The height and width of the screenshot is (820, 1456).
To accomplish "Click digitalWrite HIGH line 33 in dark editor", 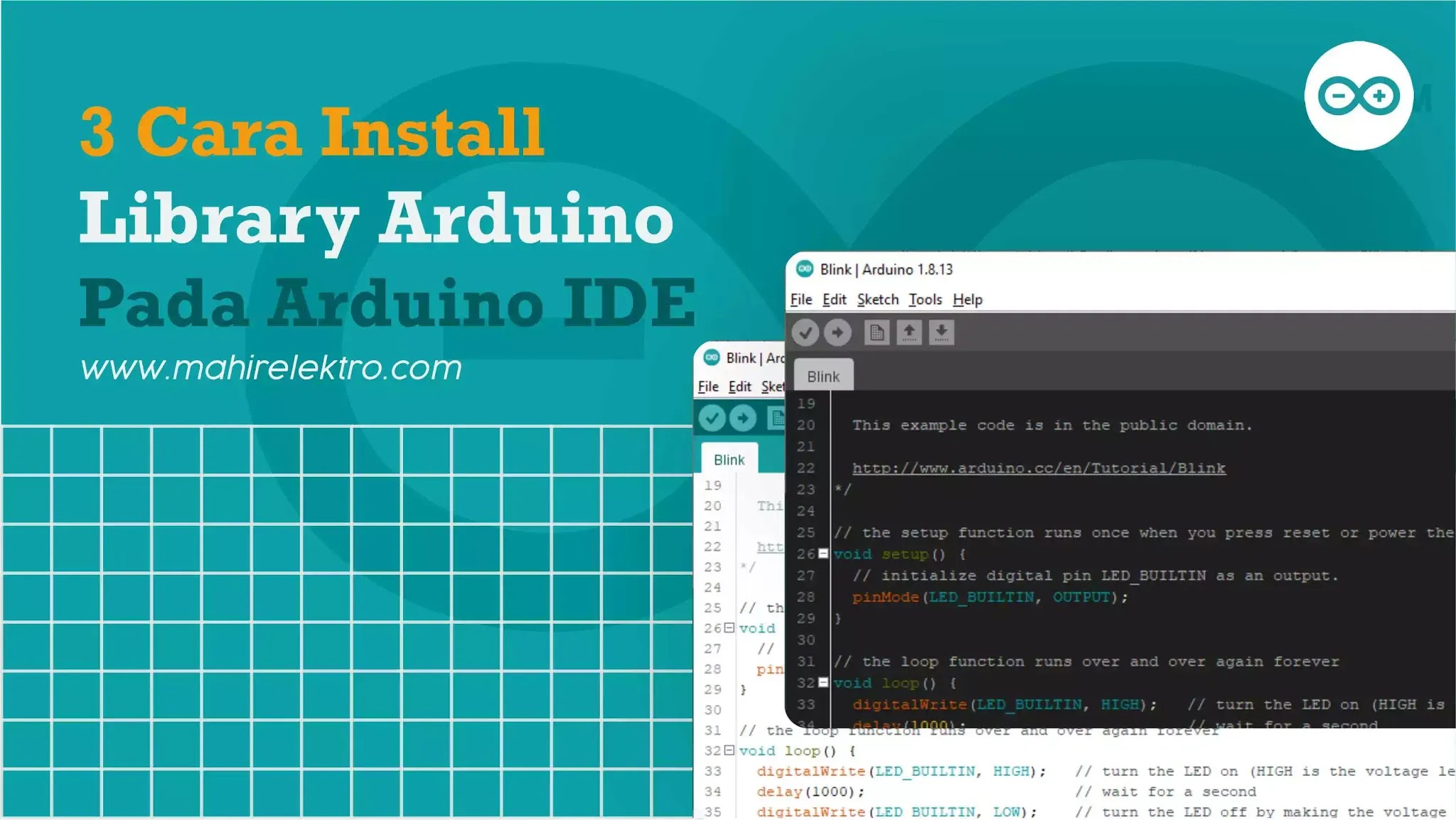I will click(1004, 704).
